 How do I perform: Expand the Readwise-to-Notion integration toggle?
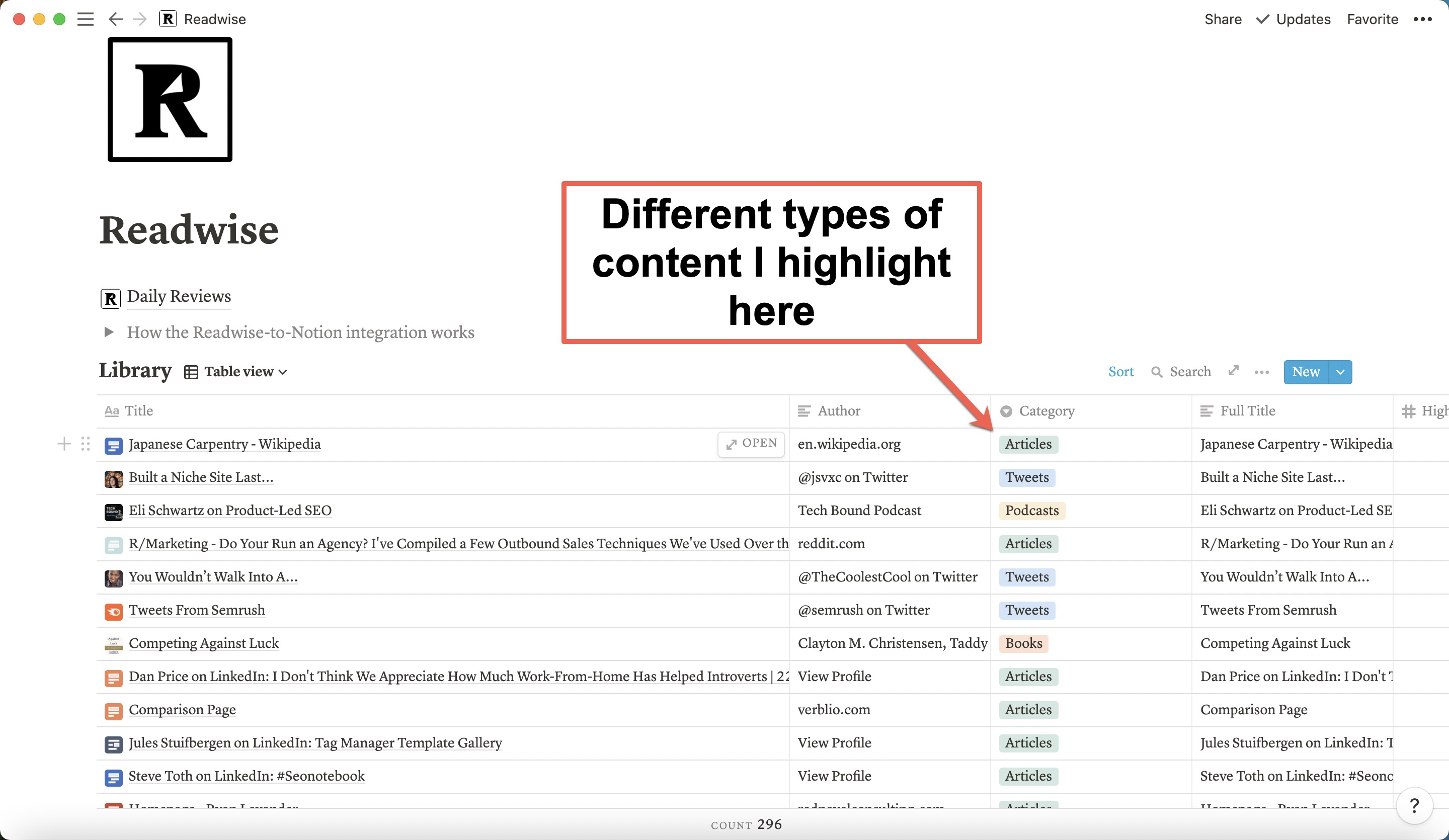[x=109, y=332]
